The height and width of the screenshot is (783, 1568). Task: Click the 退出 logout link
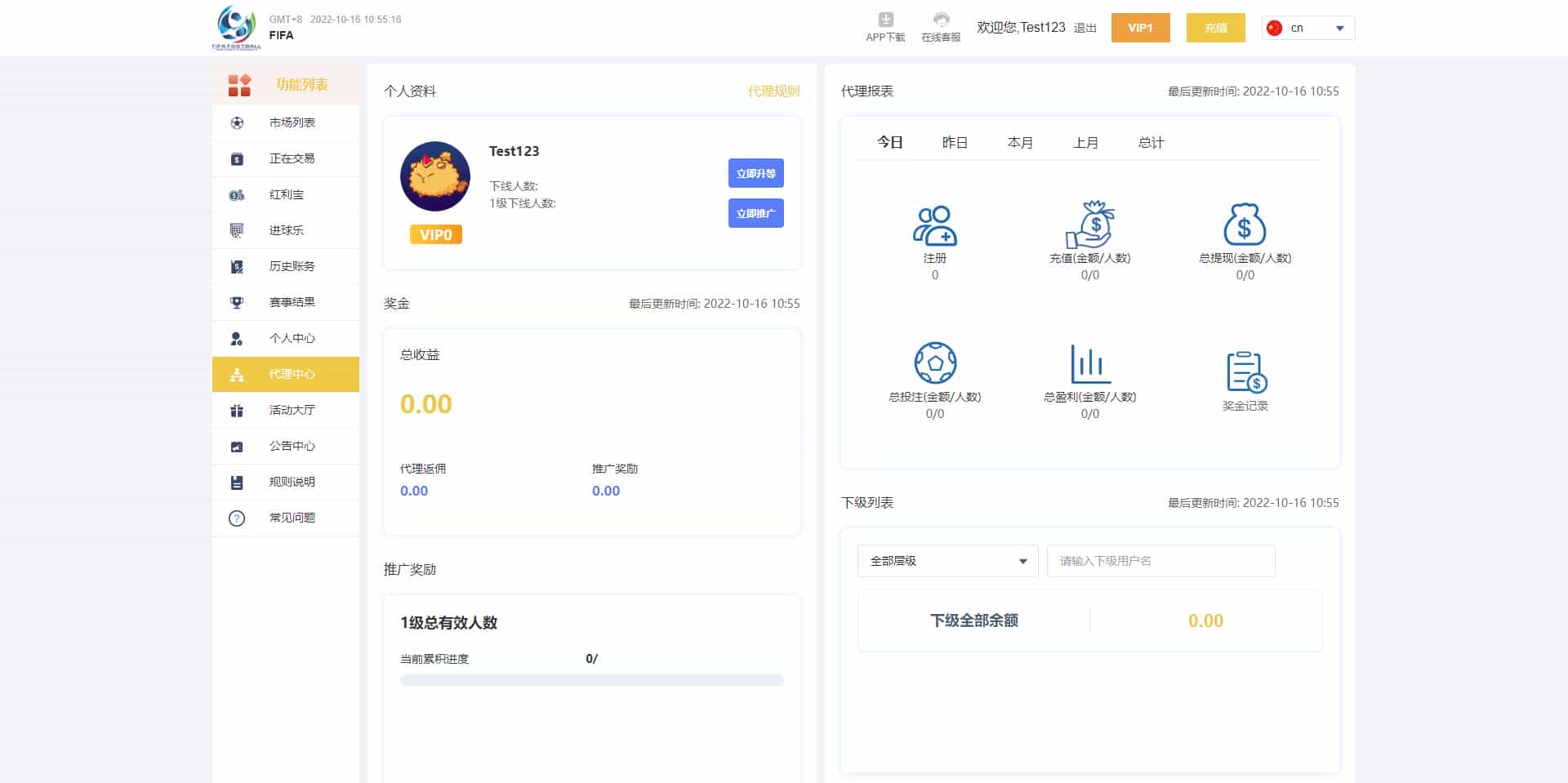pyautogui.click(x=1085, y=28)
